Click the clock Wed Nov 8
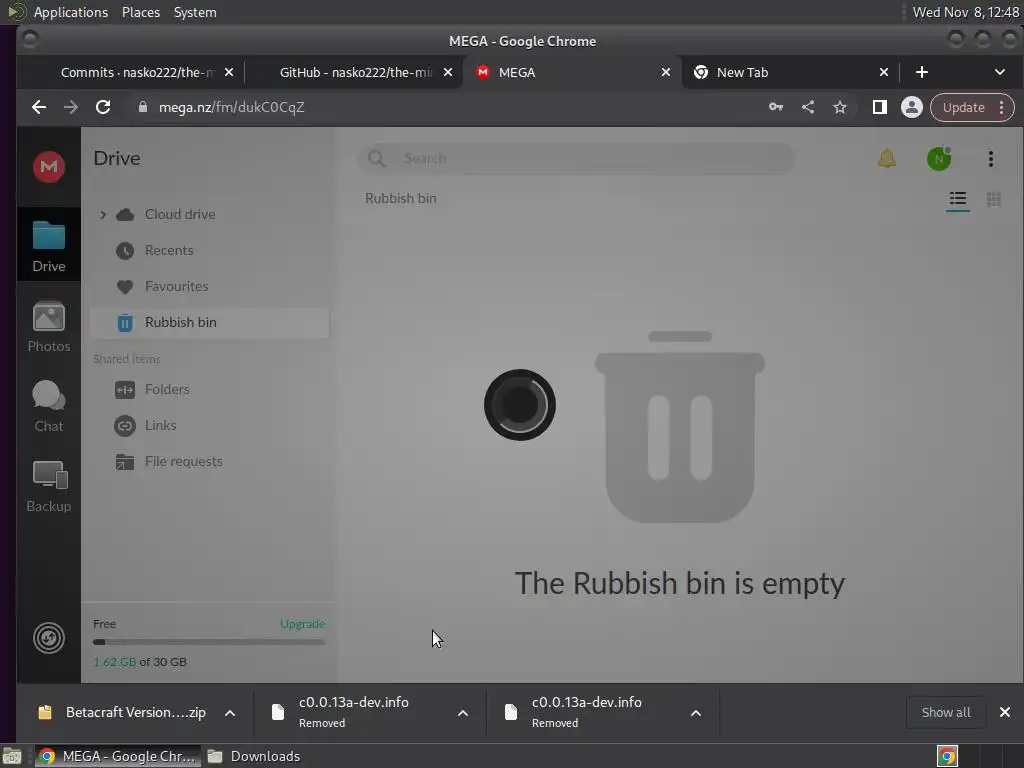Screen dimensions: 1024x768 pos(965,12)
